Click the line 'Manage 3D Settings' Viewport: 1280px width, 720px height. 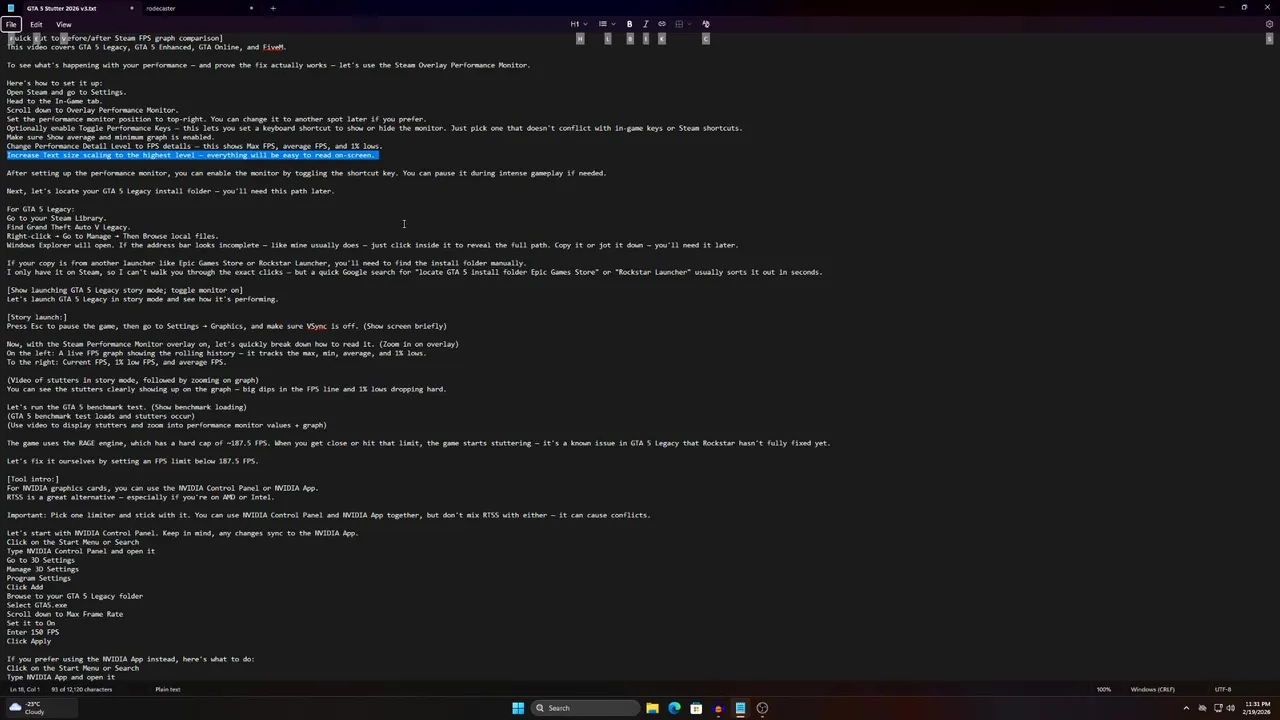click(43, 569)
